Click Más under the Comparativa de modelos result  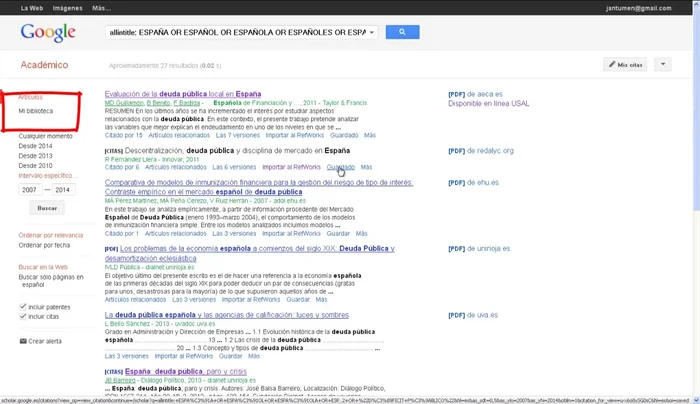point(362,233)
